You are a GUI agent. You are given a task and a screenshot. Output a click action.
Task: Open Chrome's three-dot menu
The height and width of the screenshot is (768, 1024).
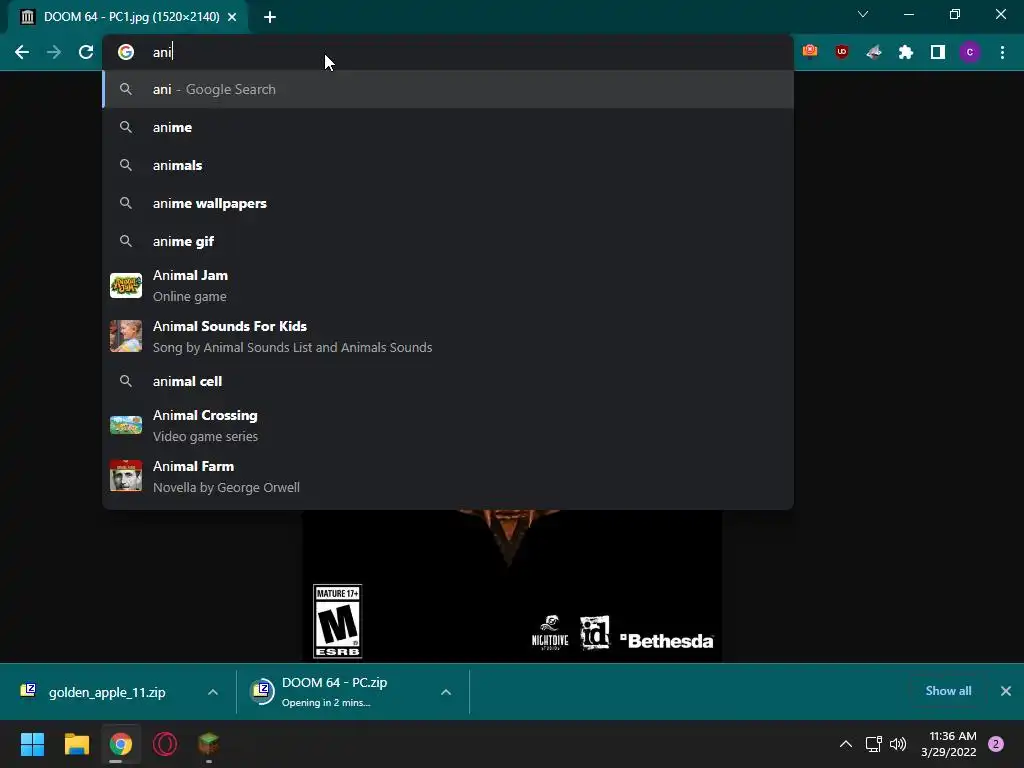[1002, 52]
